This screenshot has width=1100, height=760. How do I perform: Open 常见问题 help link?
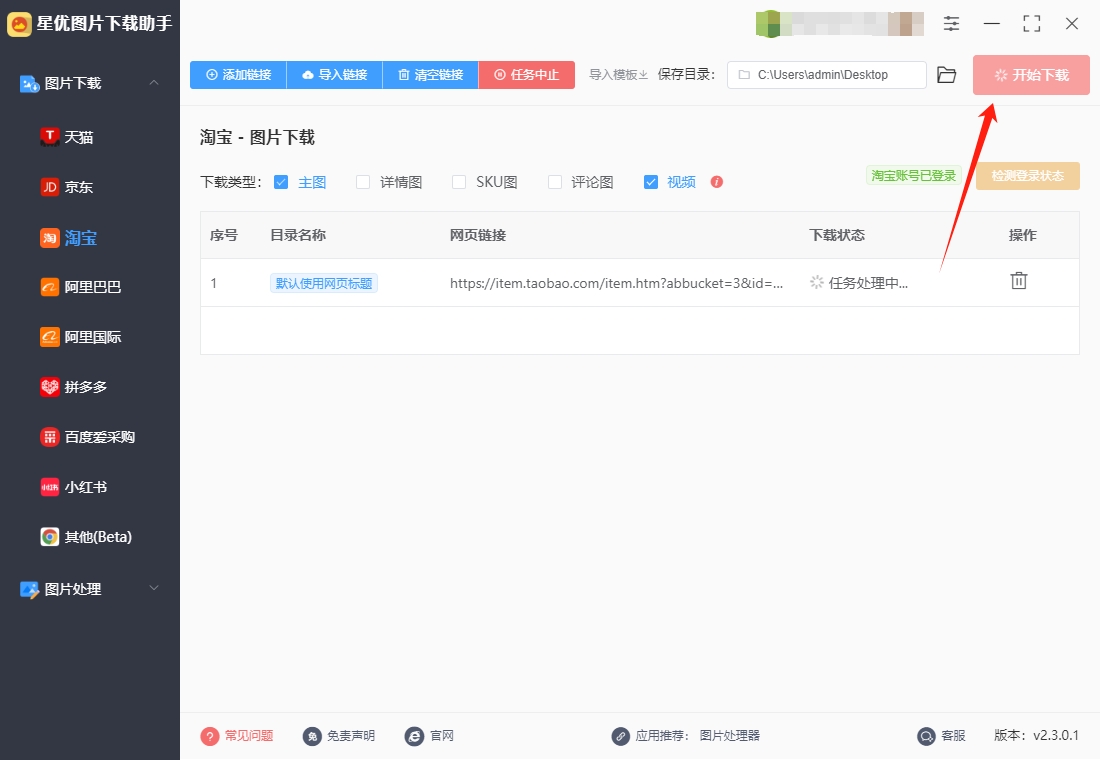[x=237, y=735]
